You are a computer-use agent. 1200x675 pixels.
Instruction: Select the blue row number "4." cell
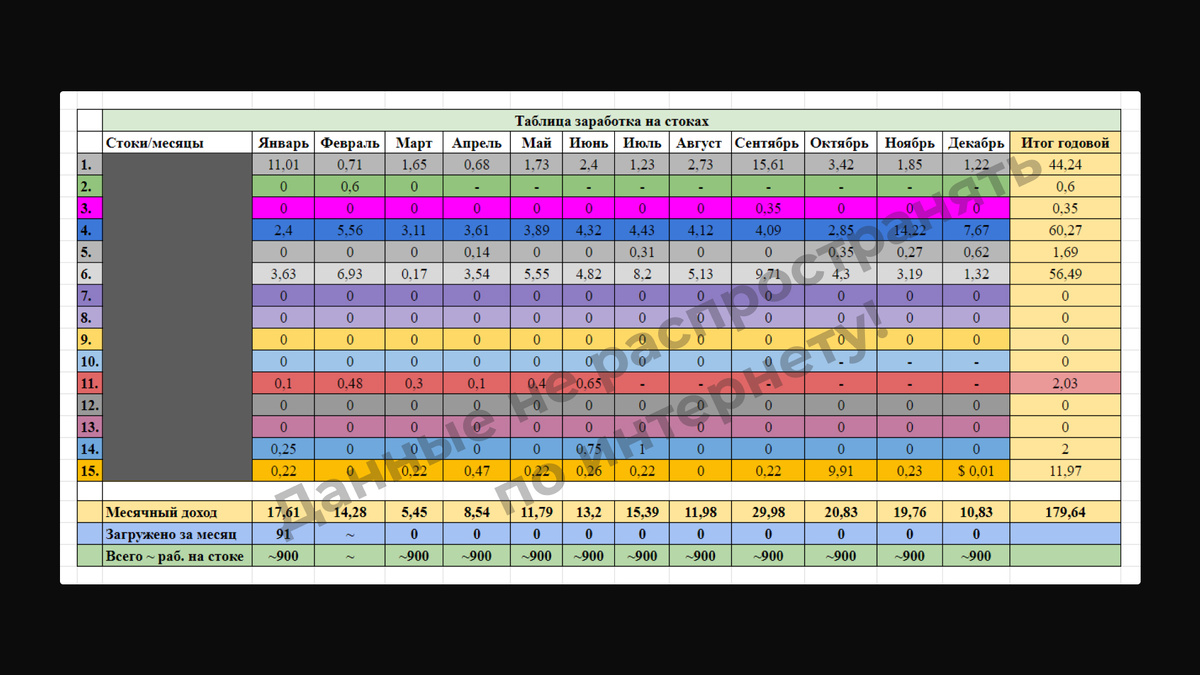click(x=90, y=230)
